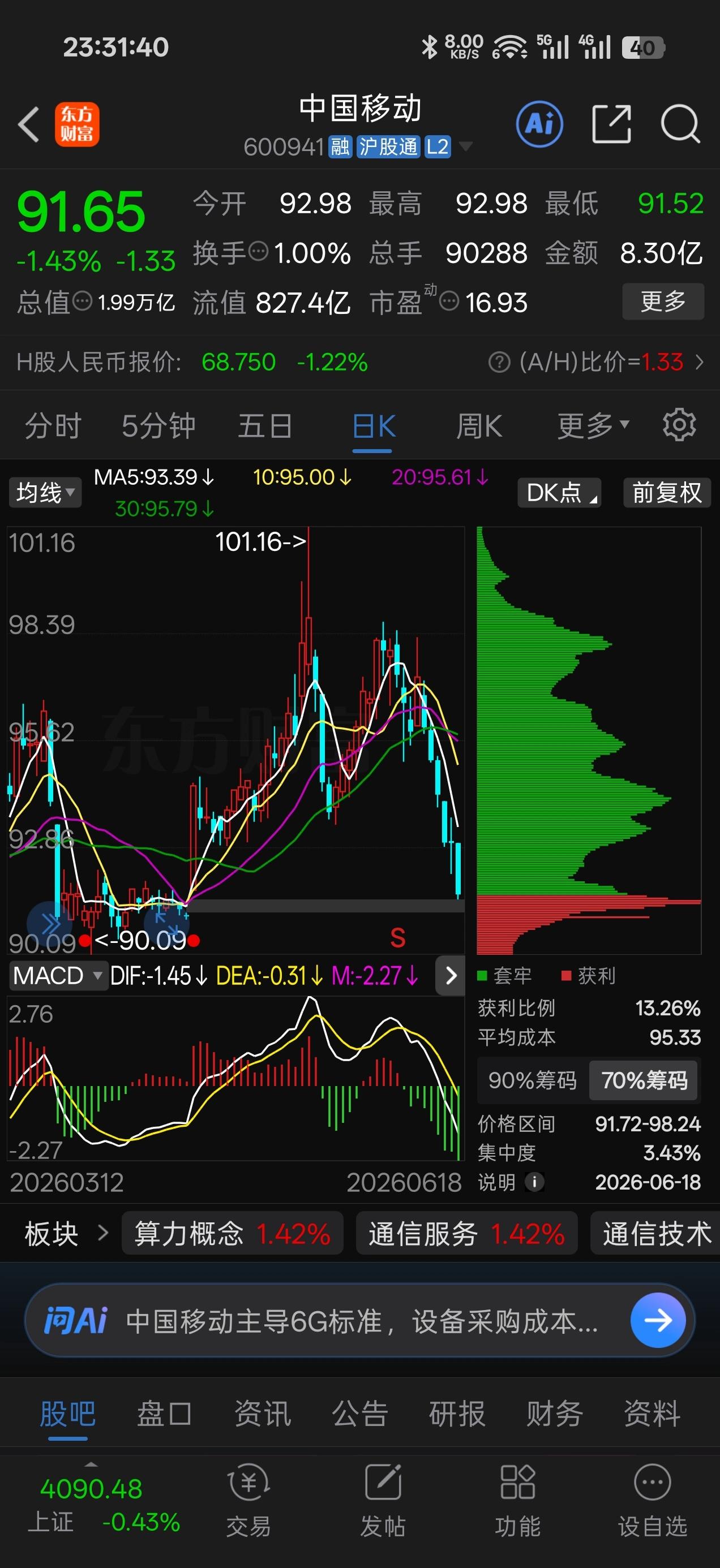Open 资讯 news tab
Image resolution: width=720 pixels, height=1568 pixels.
[x=263, y=1414]
